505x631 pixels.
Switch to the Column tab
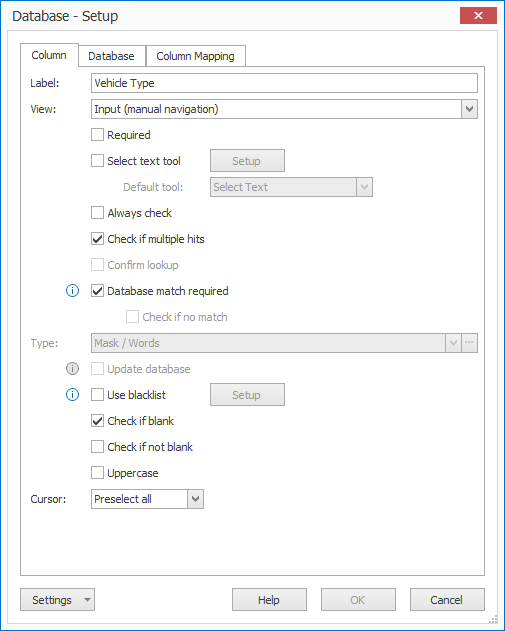point(49,55)
